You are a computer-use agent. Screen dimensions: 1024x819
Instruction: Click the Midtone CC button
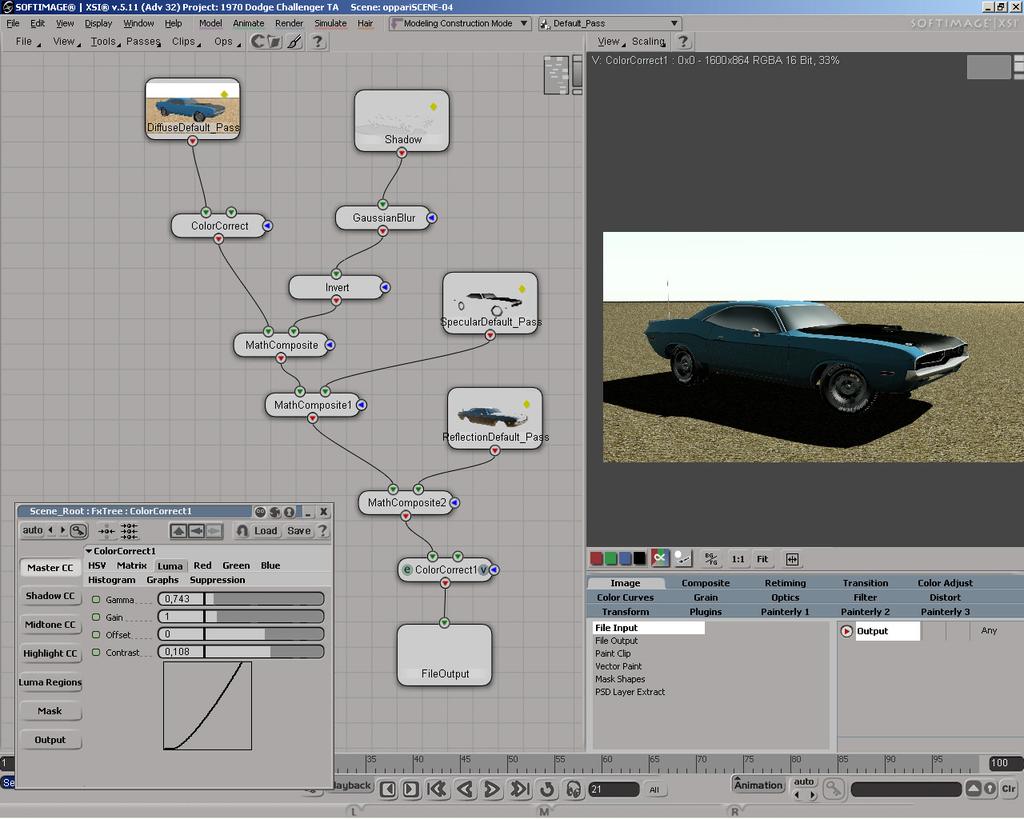tap(50, 624)
